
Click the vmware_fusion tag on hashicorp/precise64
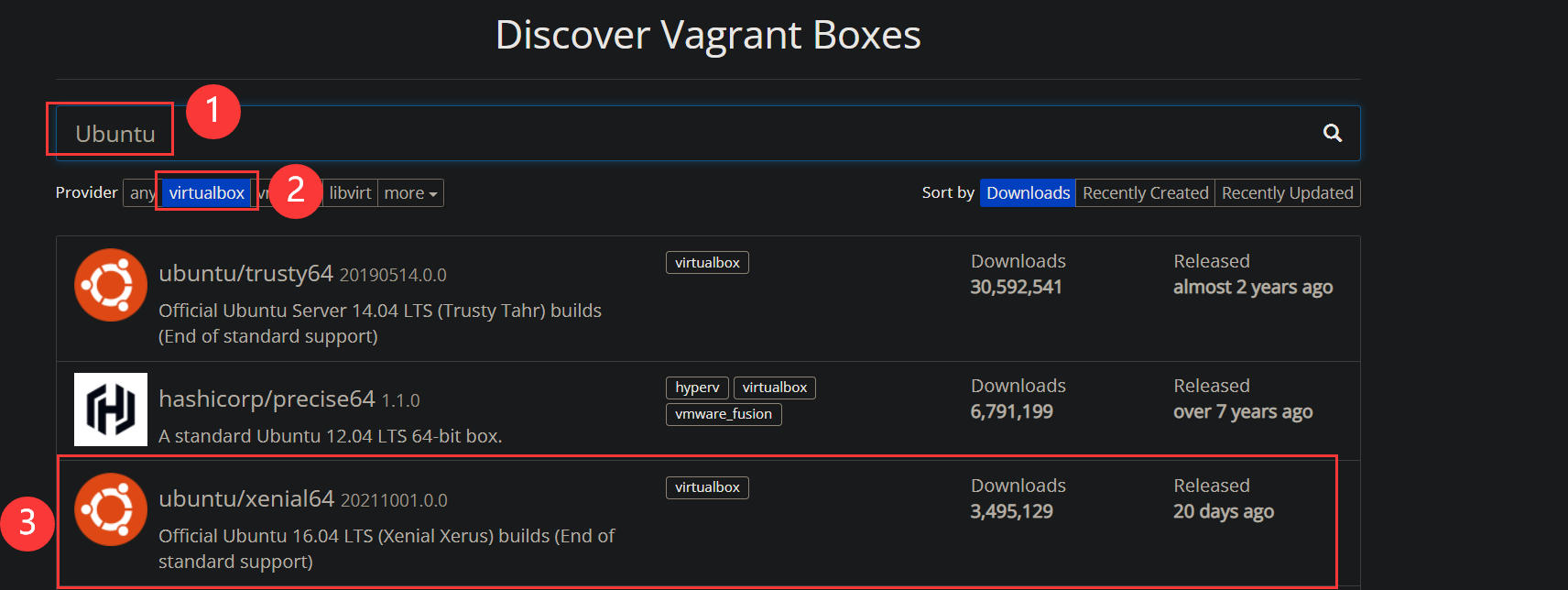click(x=724, y=414)
